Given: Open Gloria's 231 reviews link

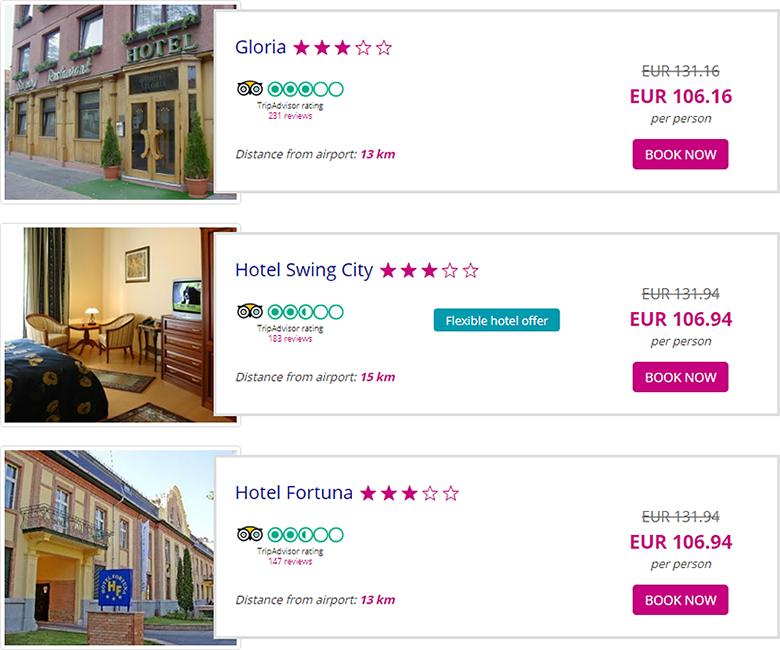Looking at the screenshot, I should (290, 116).
